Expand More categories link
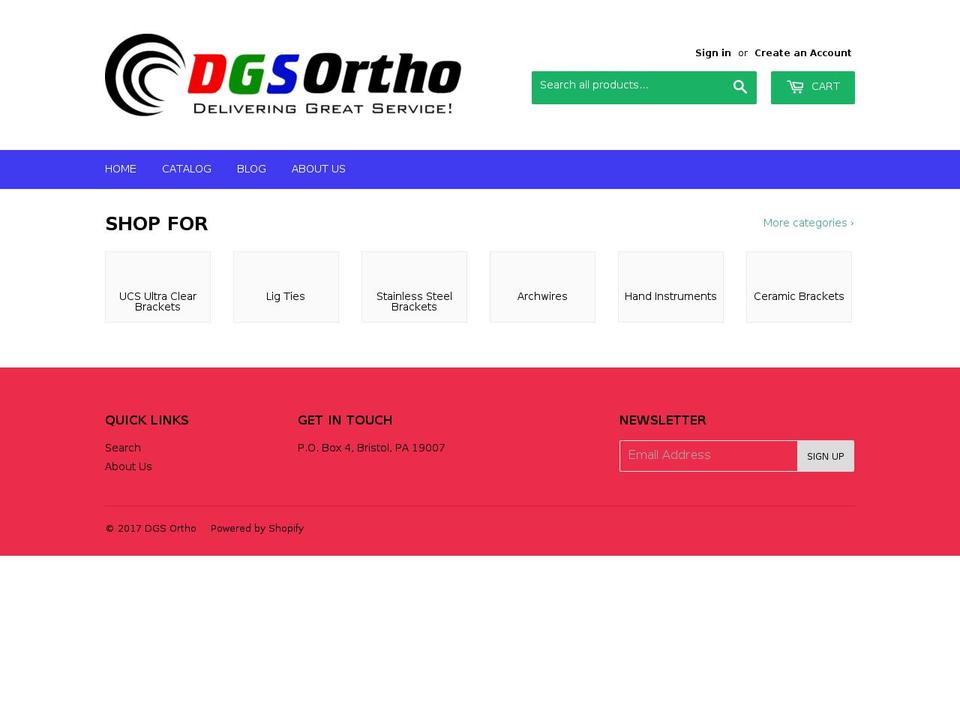960x720 pixels. click(808, 223)
